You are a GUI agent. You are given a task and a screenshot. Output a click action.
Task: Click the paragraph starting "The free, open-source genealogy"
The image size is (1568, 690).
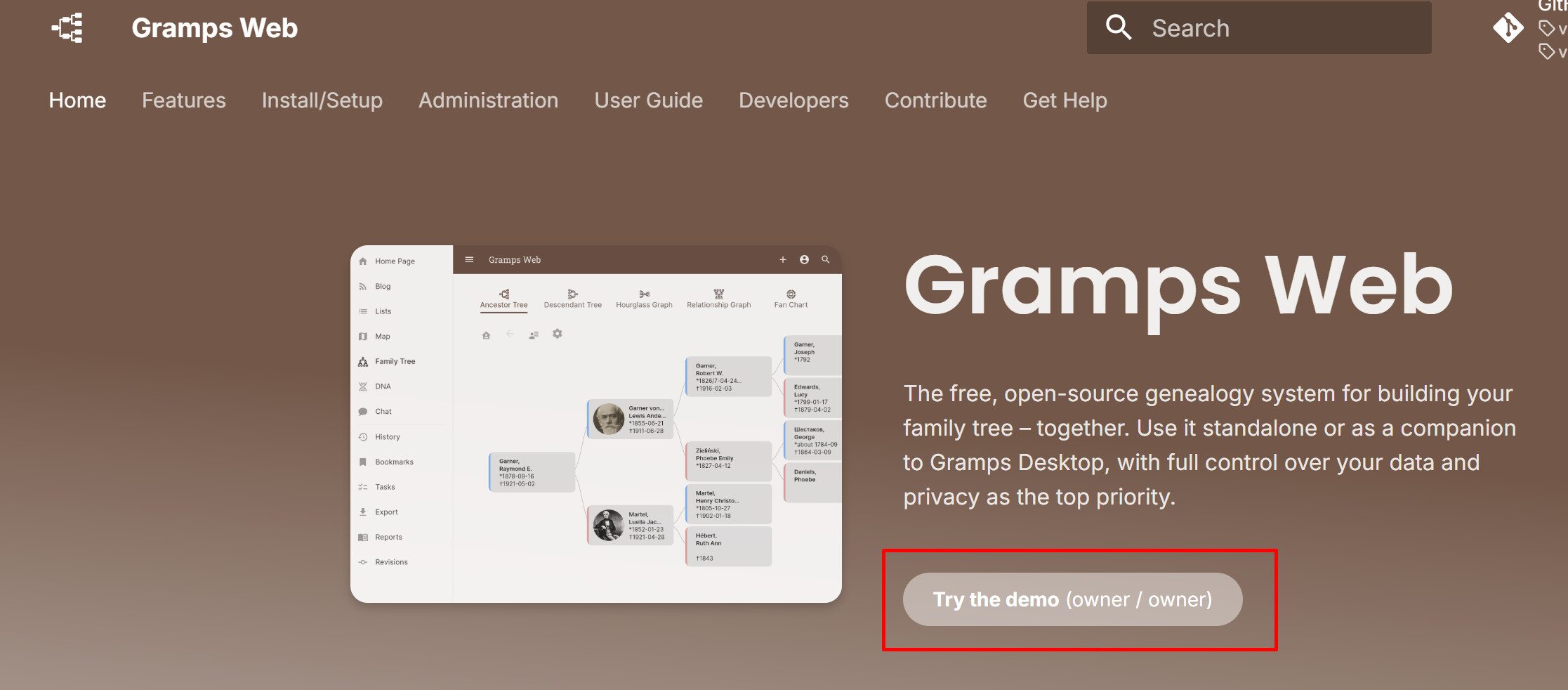coord(1209,445)
